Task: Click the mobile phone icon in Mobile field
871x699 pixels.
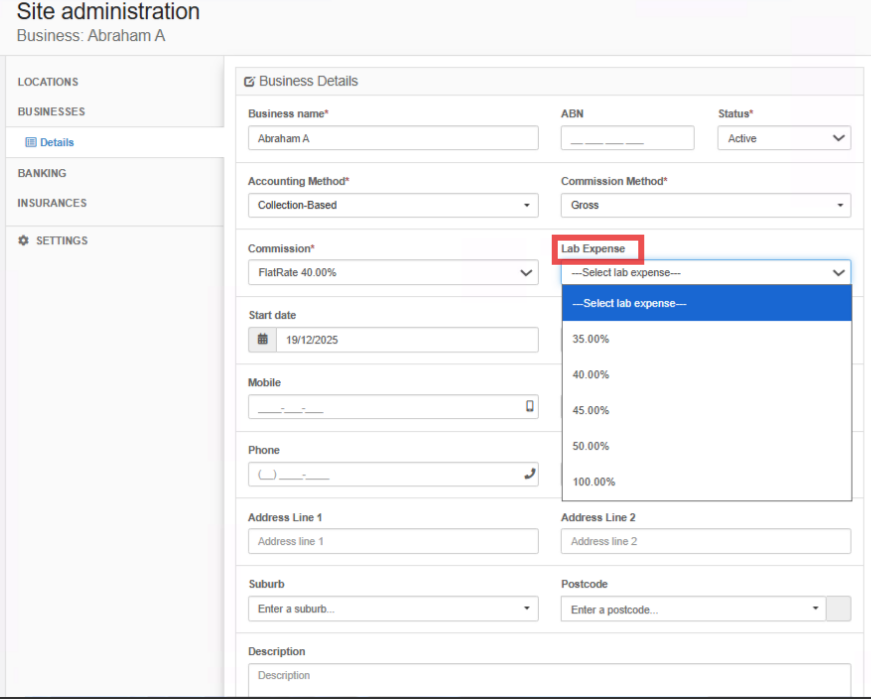Action: (529, 406)
